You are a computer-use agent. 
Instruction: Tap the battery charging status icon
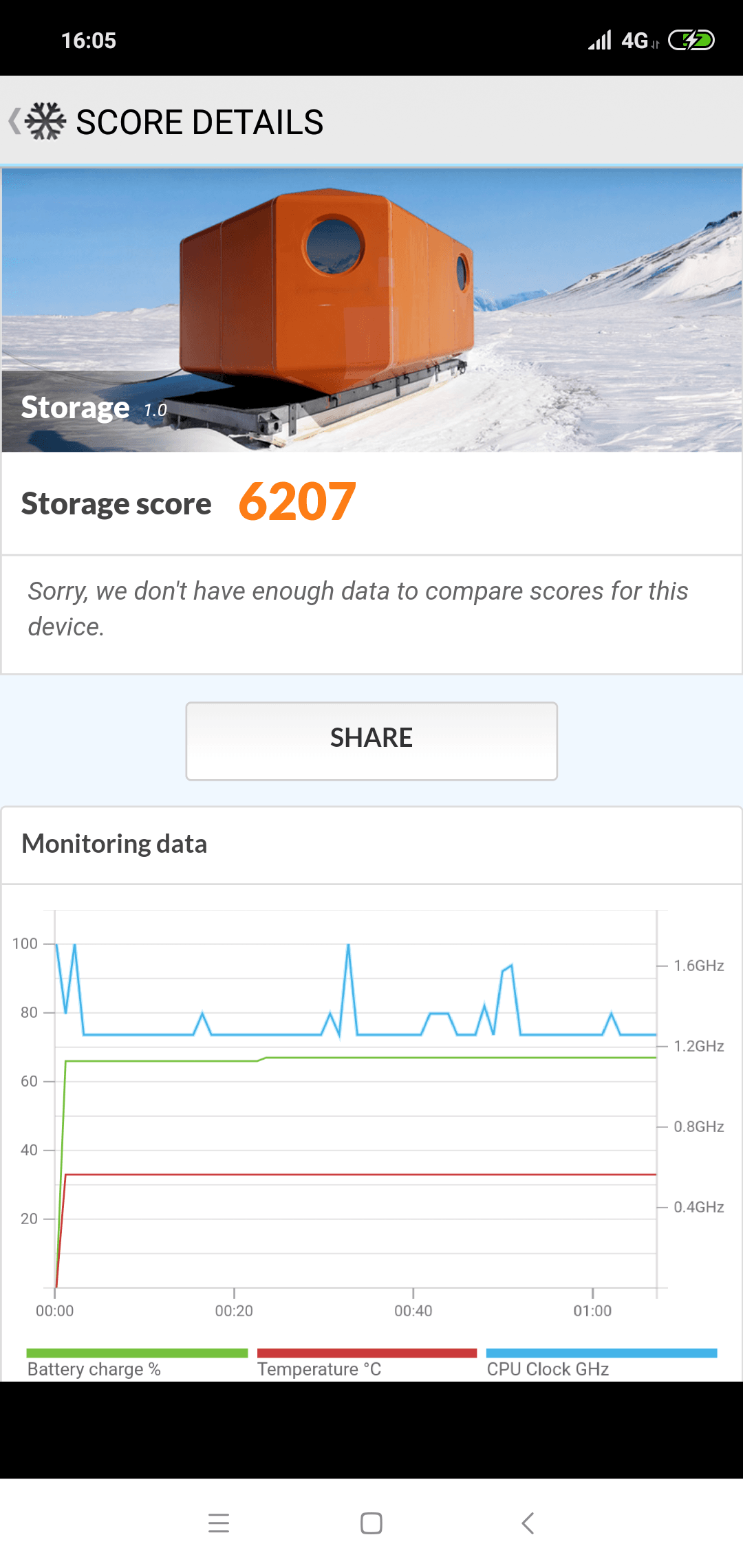click(x=691, y=41)
